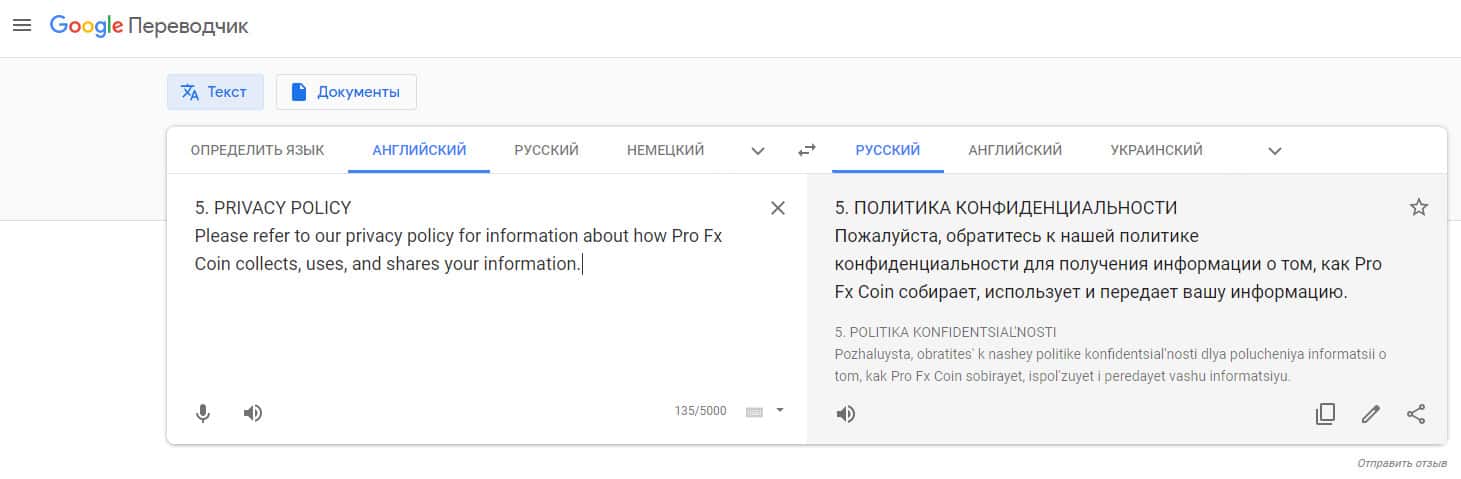Copy the translation to clipboard
This screenshot has height=479, width=1461.
pyautogui.click(x=1325, y=414)
